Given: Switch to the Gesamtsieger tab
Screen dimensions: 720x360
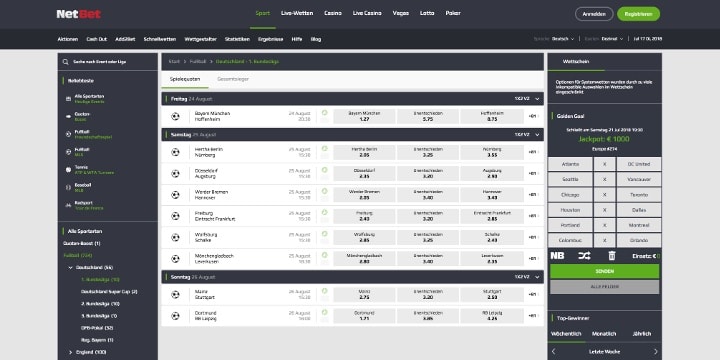Looking at the screenshot, I should (233, 79).
